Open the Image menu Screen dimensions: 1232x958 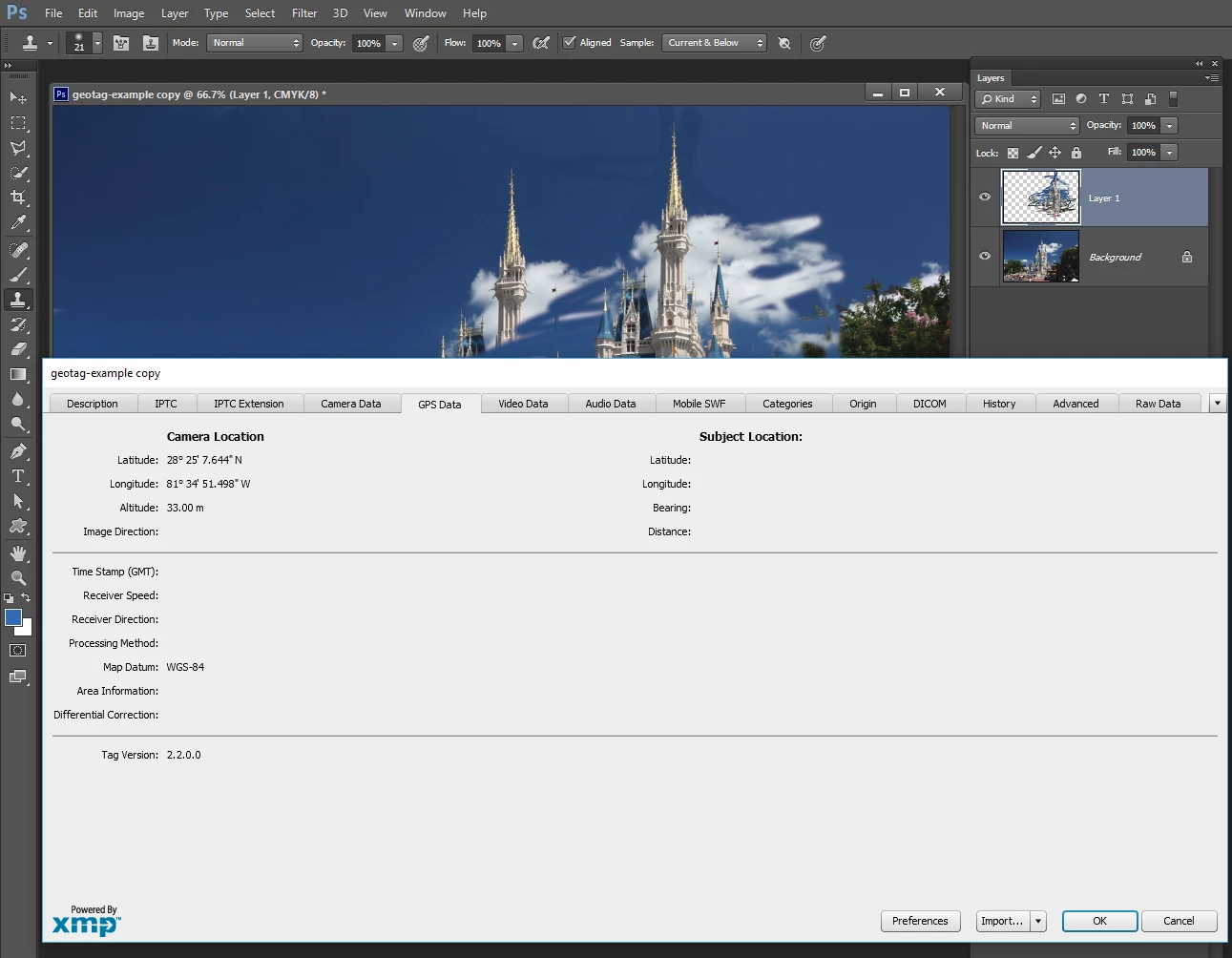pyautogui.click(x=129, y=13)
